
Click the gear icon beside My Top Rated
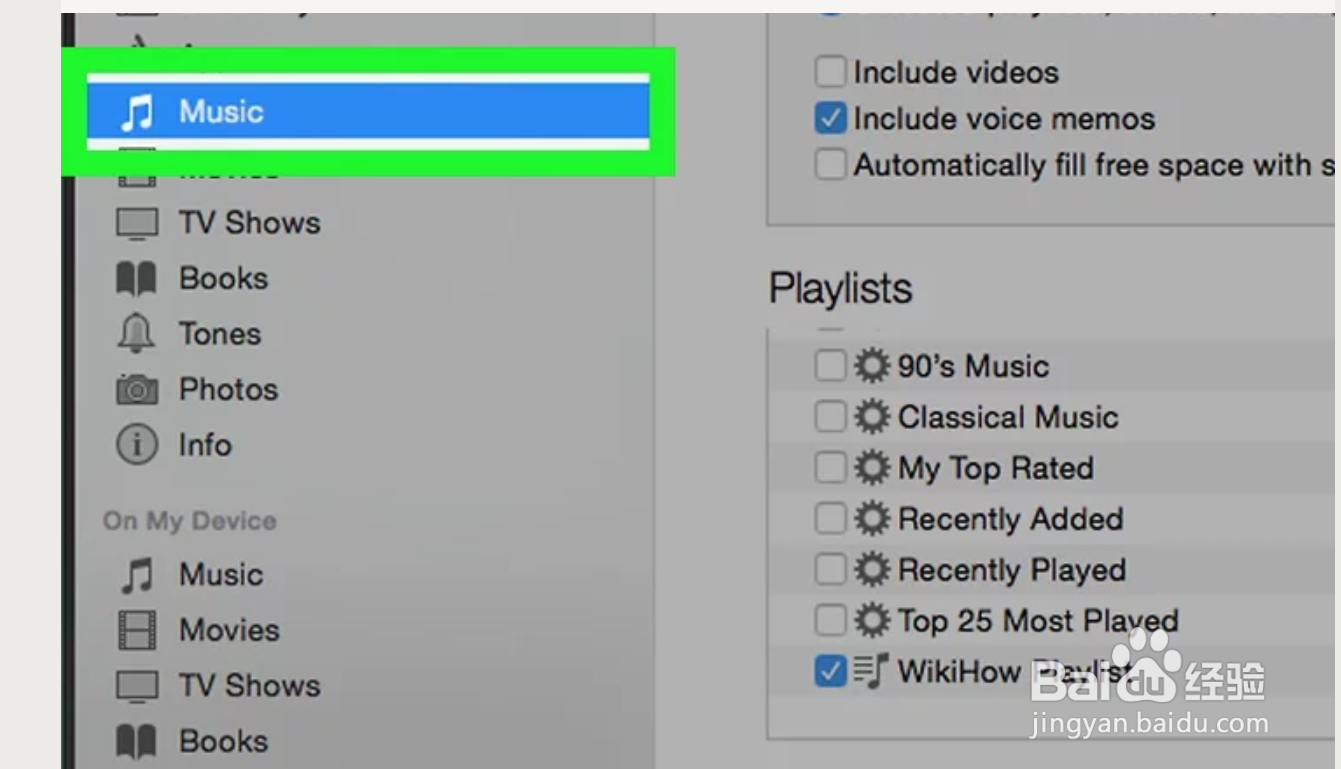[872, 468]
